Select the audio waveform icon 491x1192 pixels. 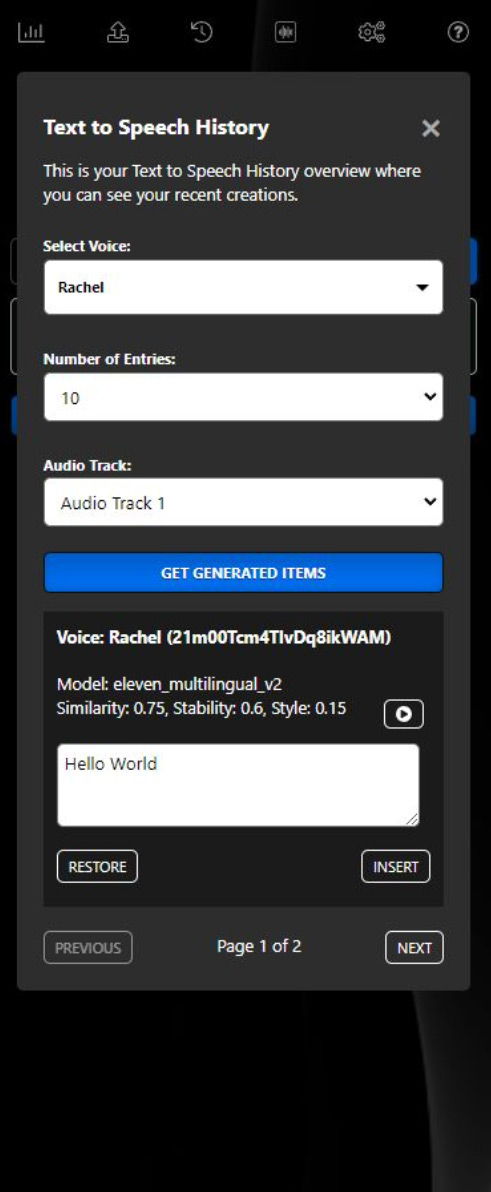(285, 33)
